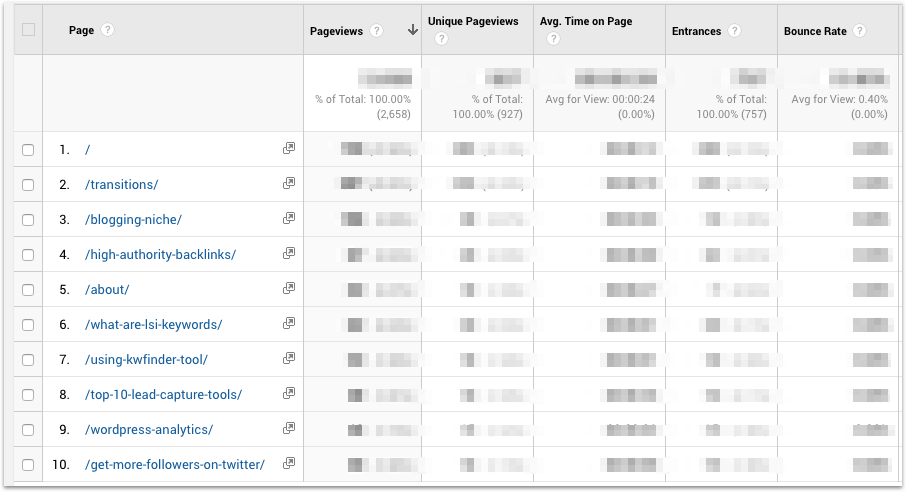The width and height of the screenshot is (906, 492).
Task: Open external icon next to /wordpress-analytics/
Action: [289, 429]
